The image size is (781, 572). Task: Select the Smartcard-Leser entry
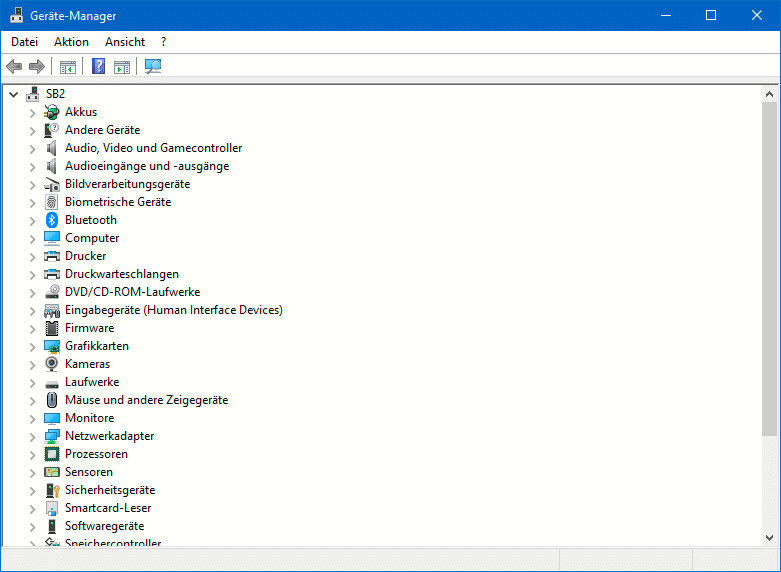(x=108, y=508)
